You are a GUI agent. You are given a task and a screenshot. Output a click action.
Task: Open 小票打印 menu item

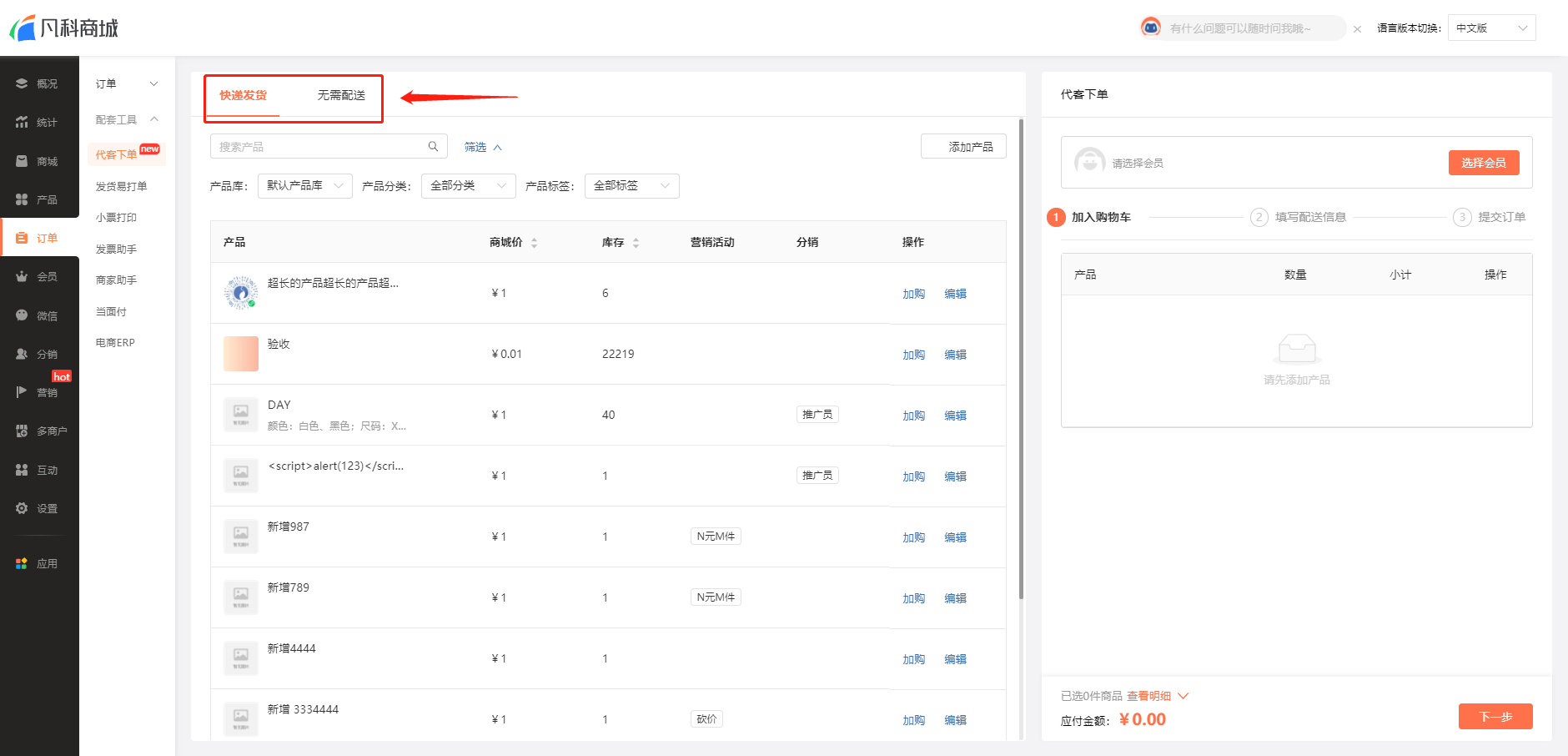click(x=116, y=217)
